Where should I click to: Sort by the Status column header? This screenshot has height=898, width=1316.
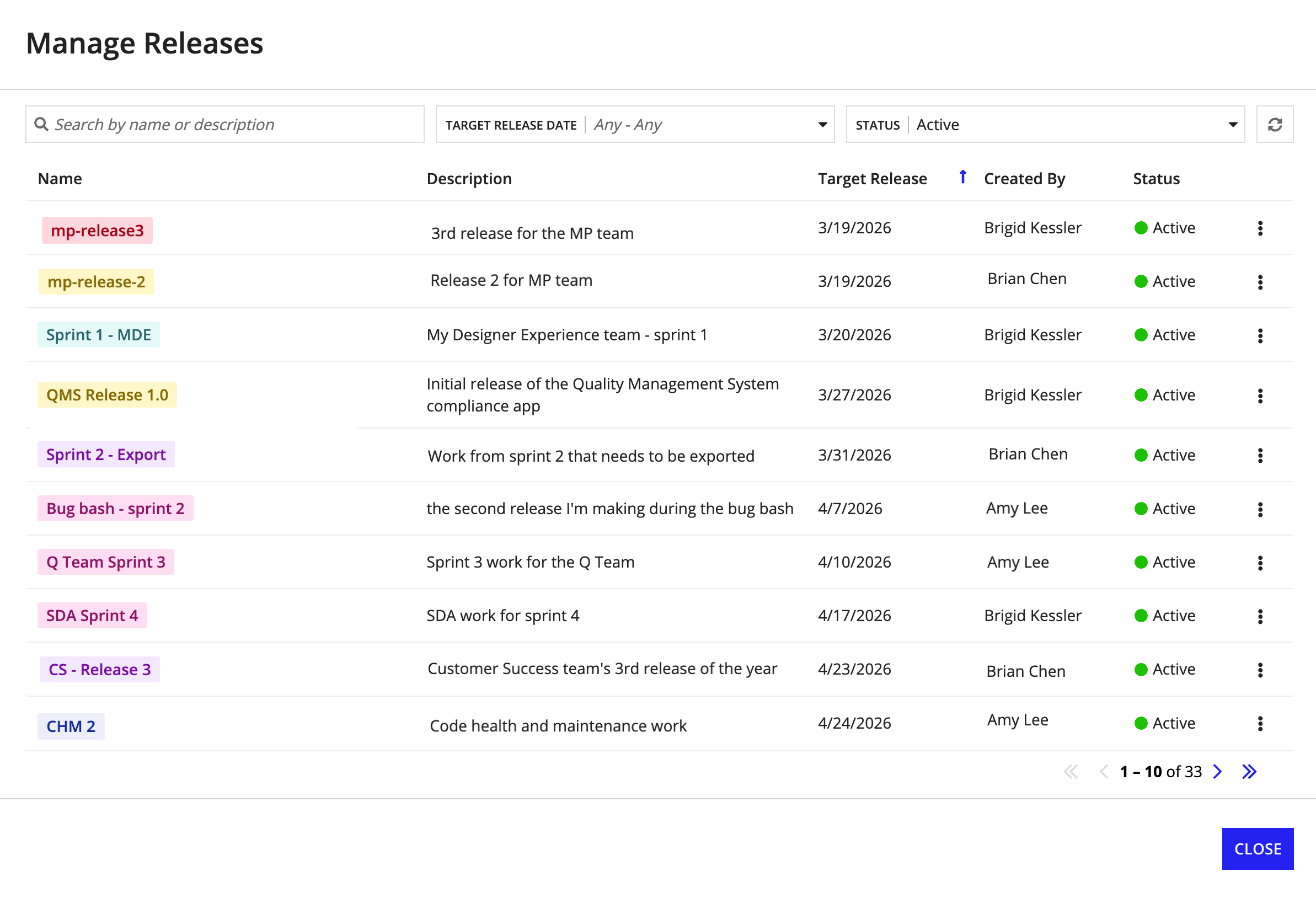click(1156, 178)
